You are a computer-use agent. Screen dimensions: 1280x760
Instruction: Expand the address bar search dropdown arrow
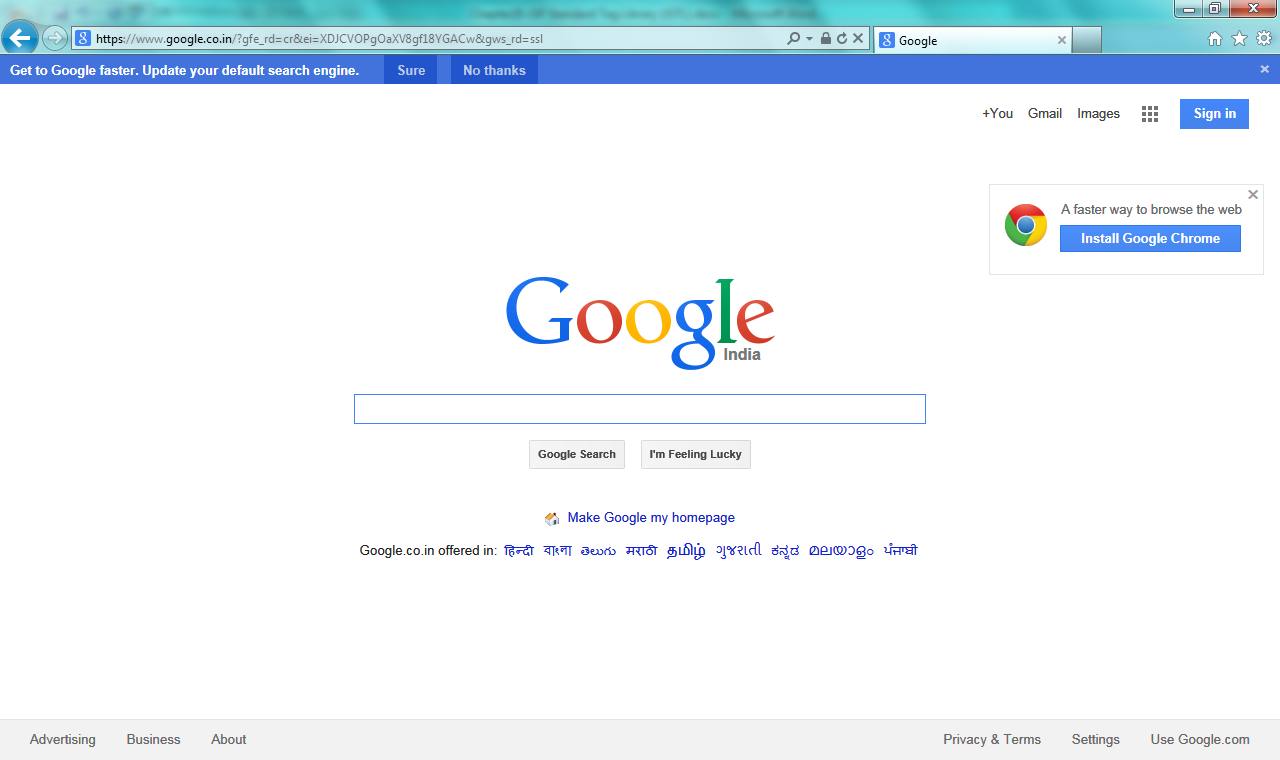pyautogui.click(x=810, y=39)
